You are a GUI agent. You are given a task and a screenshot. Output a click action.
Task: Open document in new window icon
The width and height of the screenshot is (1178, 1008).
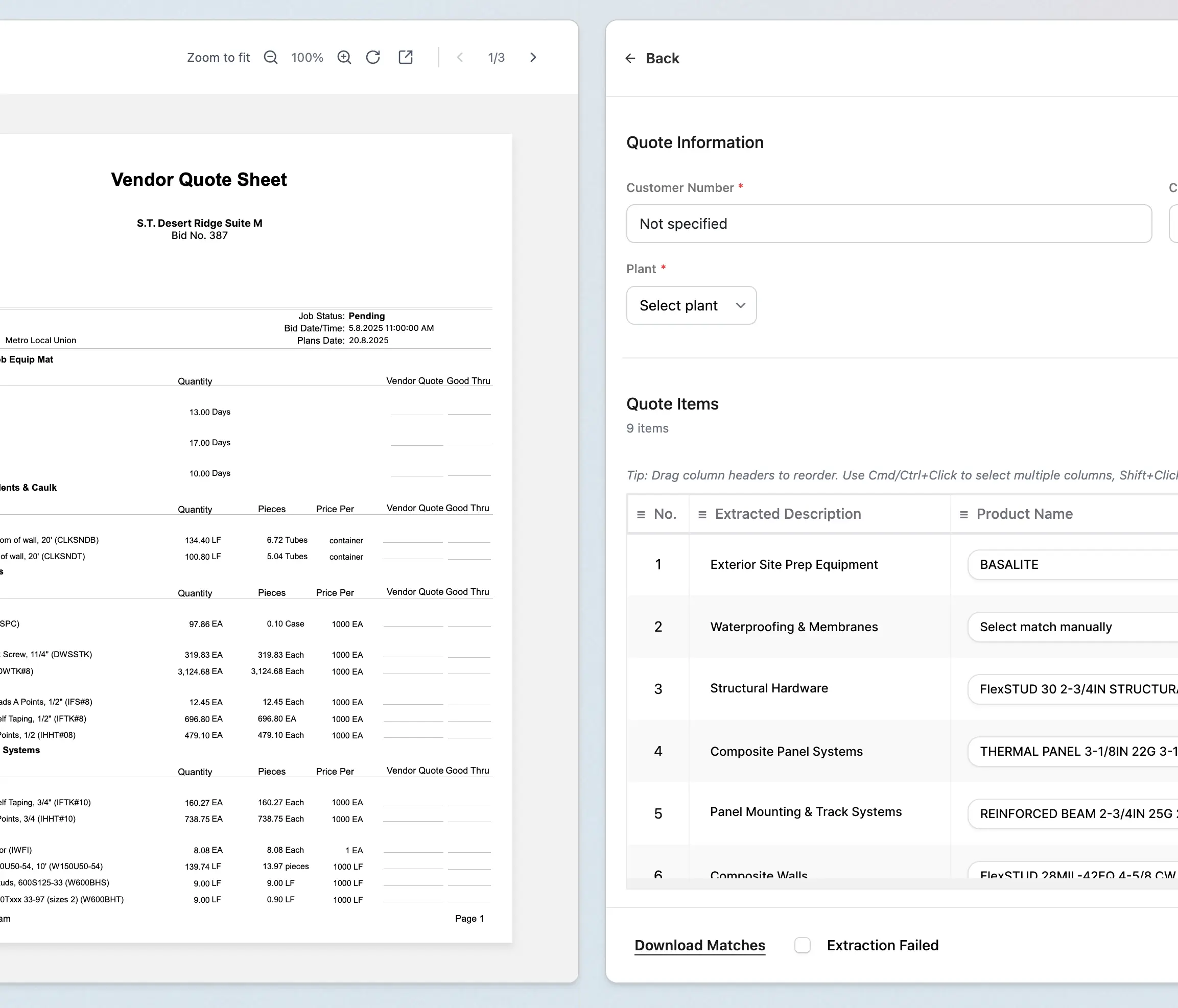click(406, 57)
